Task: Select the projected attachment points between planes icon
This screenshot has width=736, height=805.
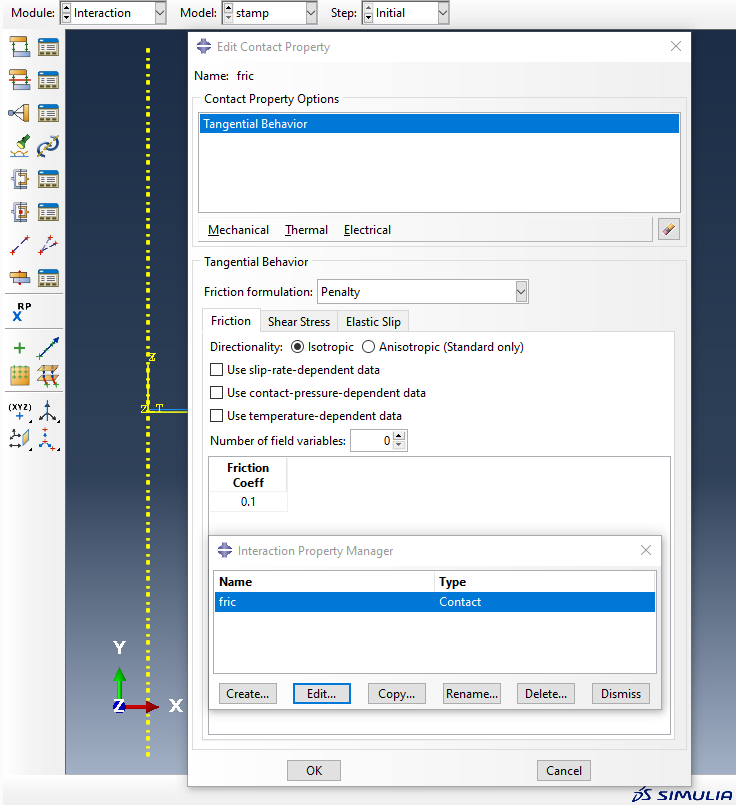Action: click(48, 375)
